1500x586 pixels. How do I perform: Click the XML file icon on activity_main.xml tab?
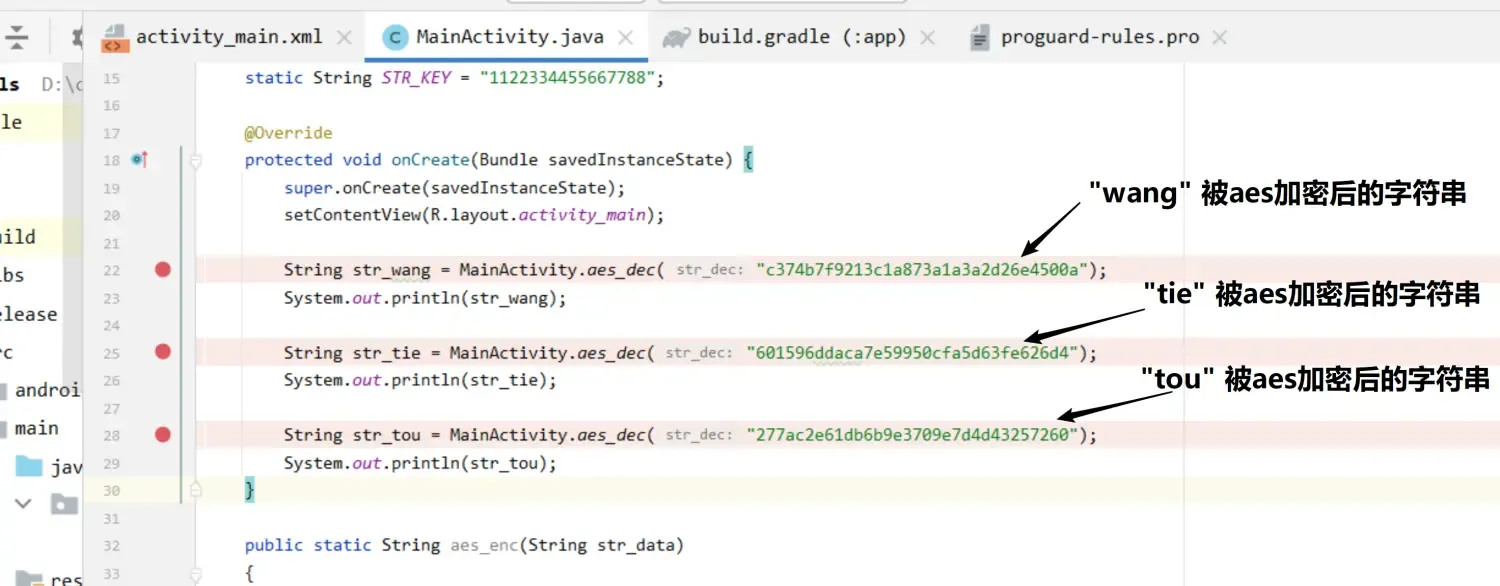point(114,35)
